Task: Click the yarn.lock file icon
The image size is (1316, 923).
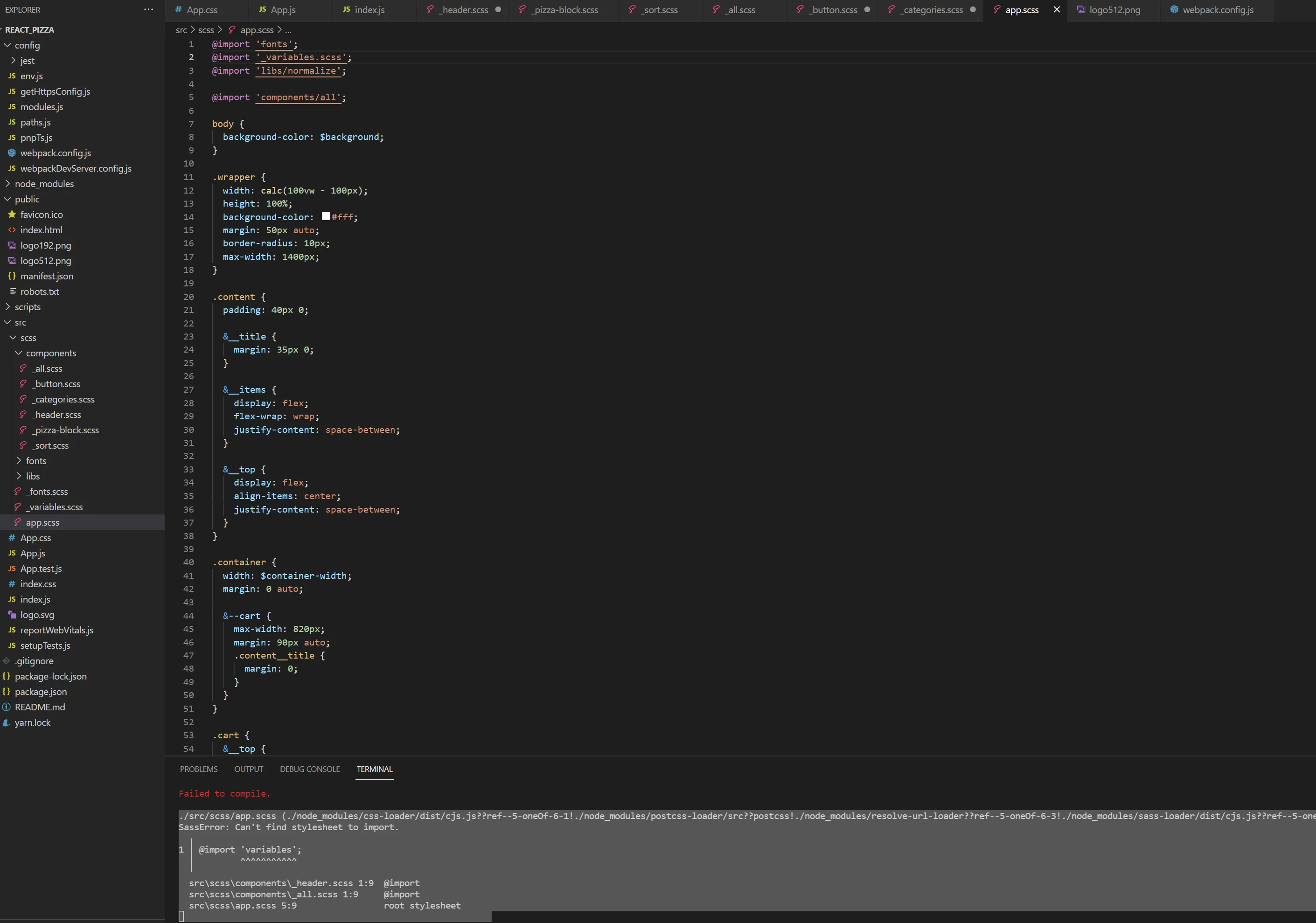Action: 7,722
